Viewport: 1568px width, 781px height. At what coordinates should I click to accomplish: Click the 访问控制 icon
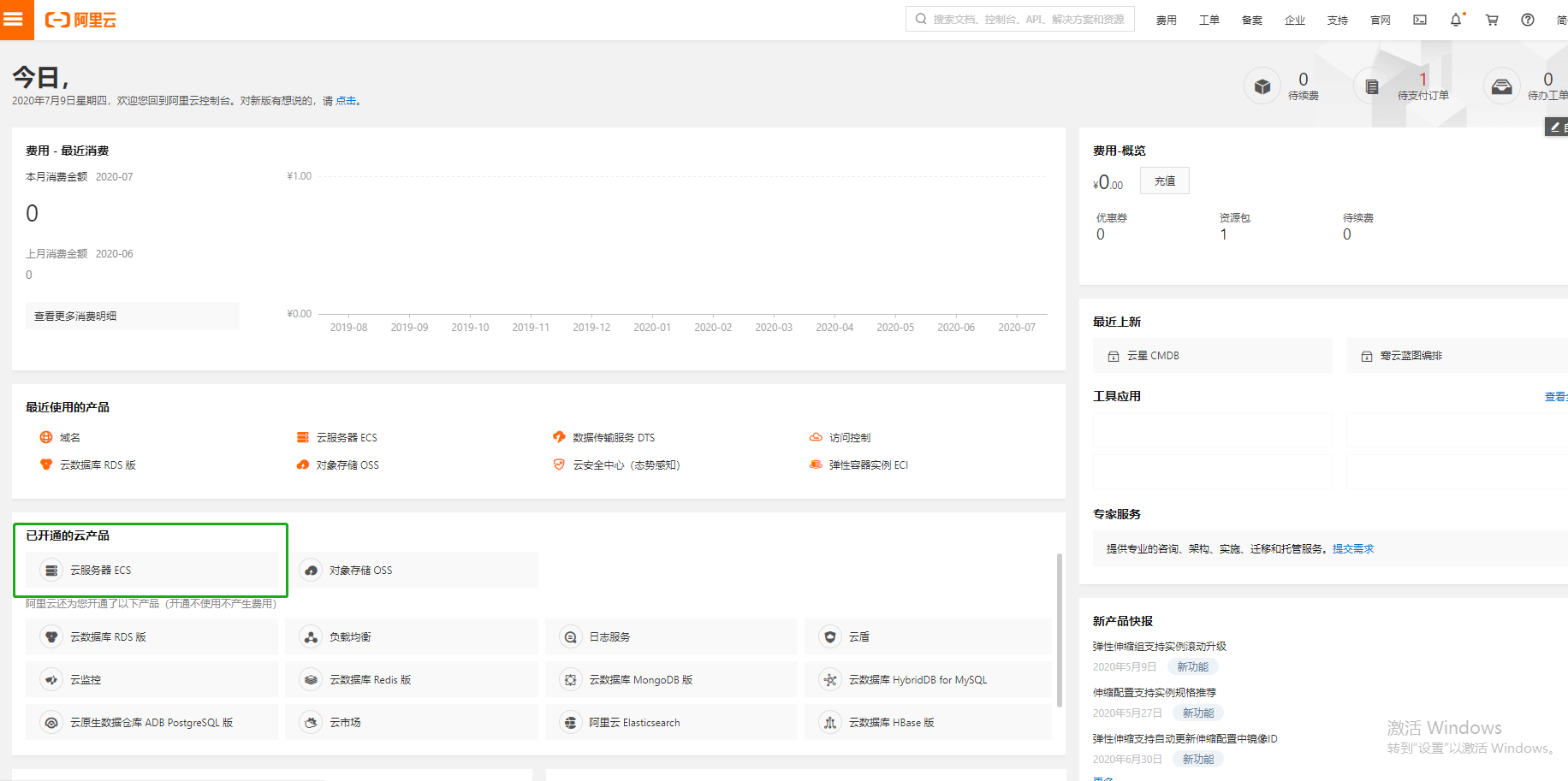pyautogui.click(x=816, y=437)
